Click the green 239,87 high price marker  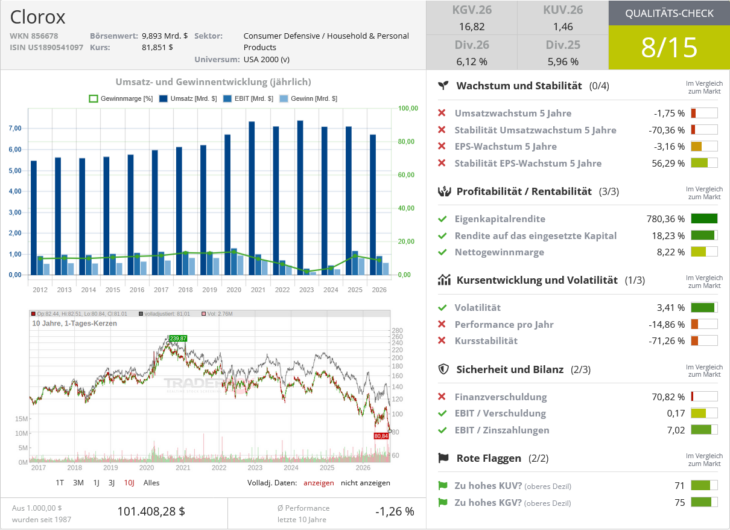tap(178, 338)
